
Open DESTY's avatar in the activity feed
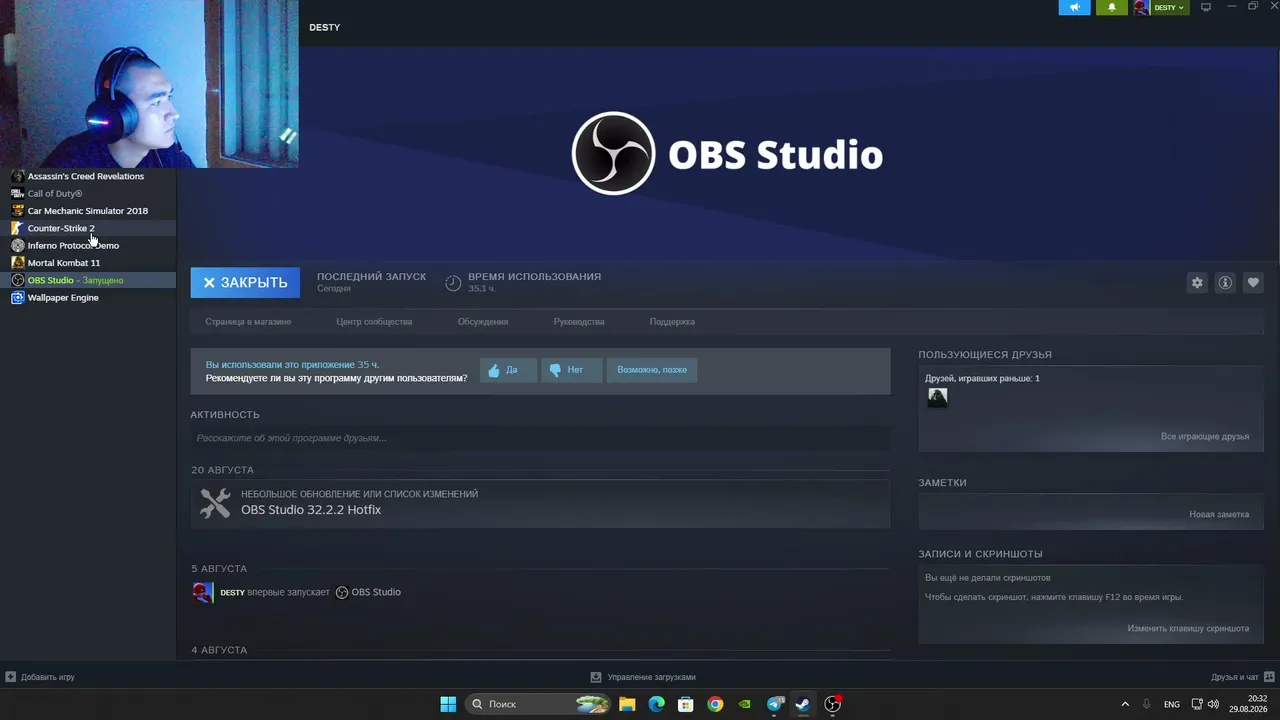203,592
